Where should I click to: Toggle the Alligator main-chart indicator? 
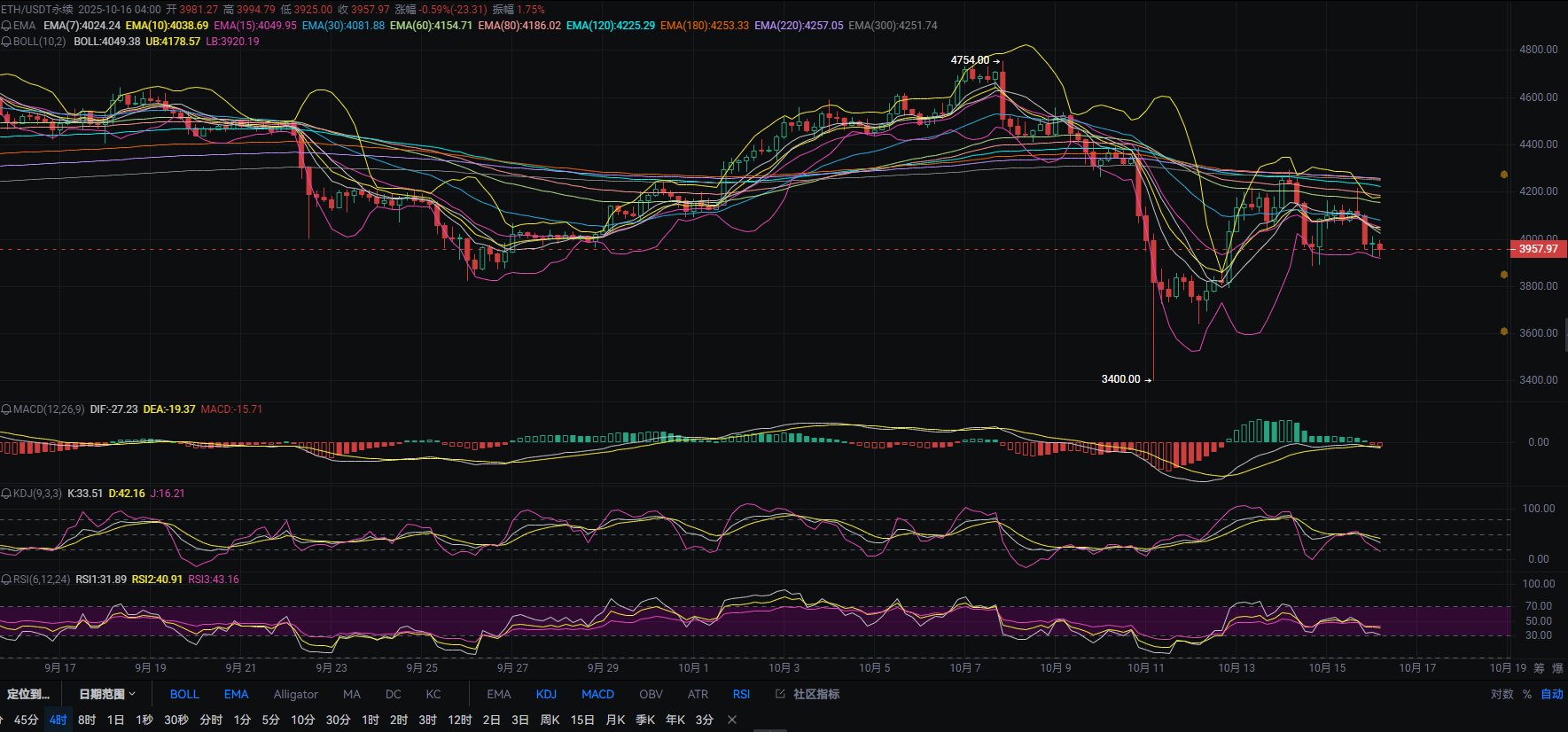(295, 694)
